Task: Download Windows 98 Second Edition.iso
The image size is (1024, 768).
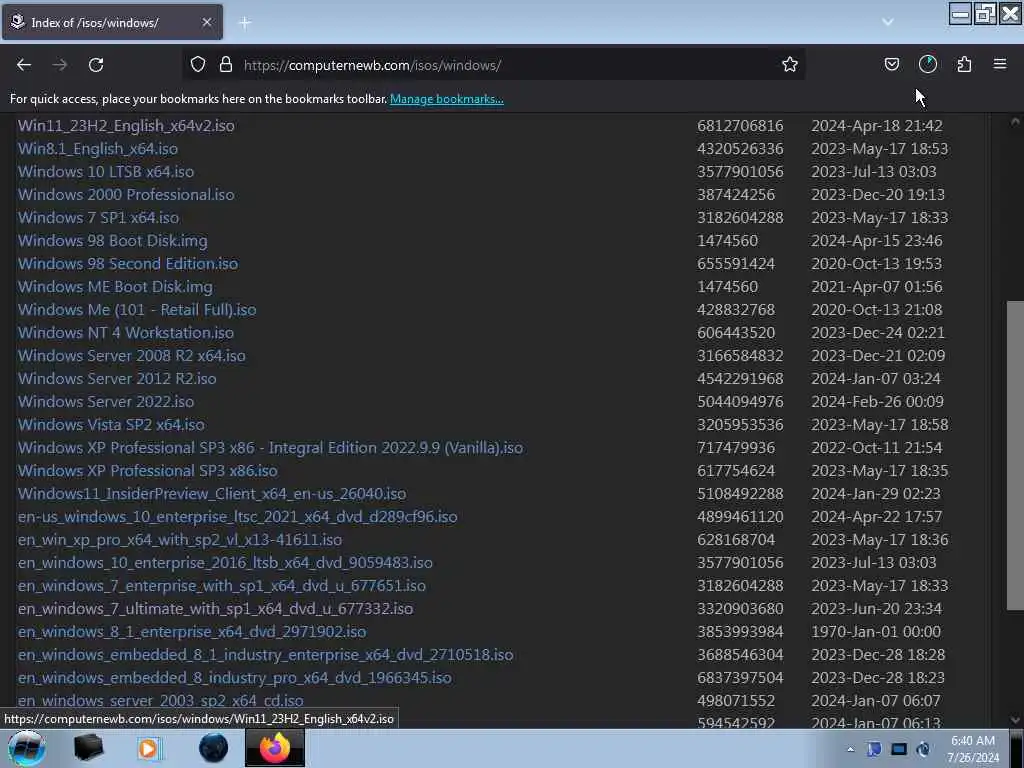Action: click(128, 263)
